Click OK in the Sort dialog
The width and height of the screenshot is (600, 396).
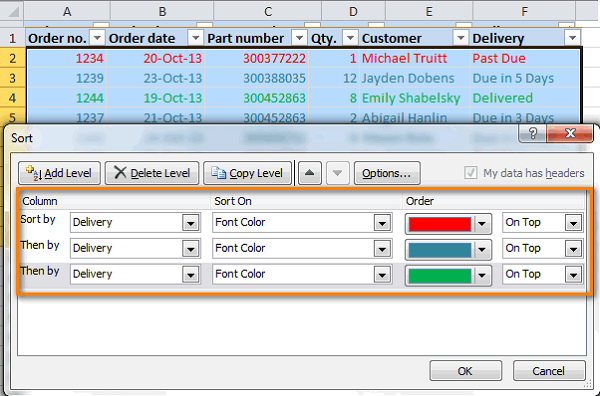click(465, 371)
